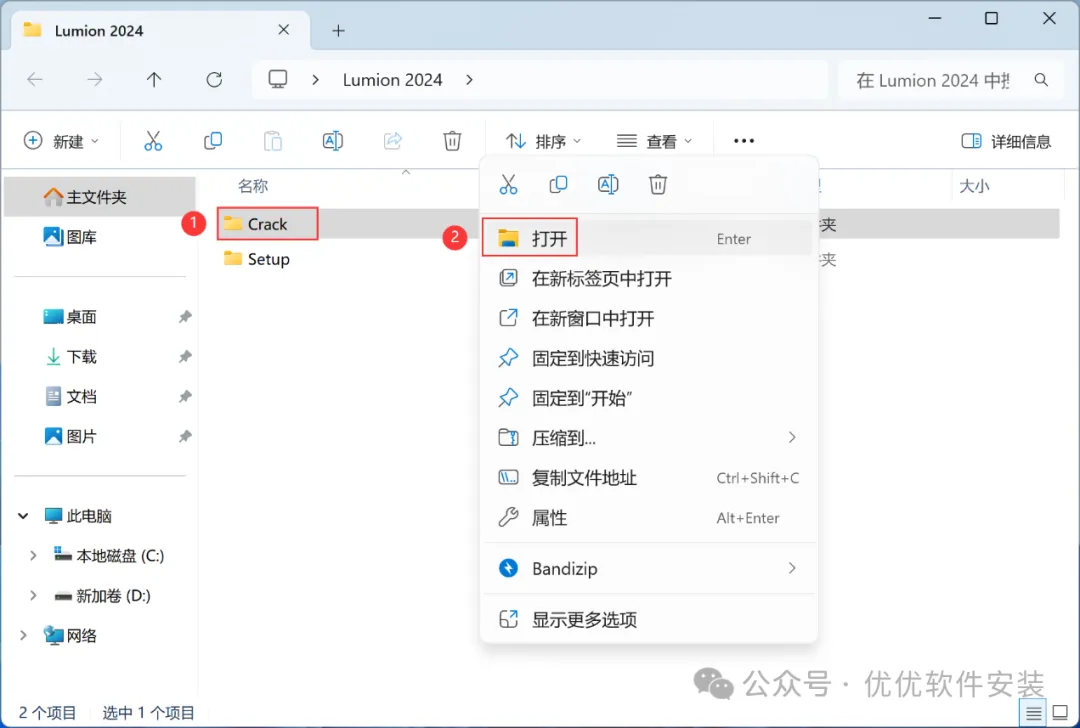Click chevron after Lumion 2024 in the address bar
Viewport: 1080px width, 728px height.
pyautogui.click(x=469, y=80)
